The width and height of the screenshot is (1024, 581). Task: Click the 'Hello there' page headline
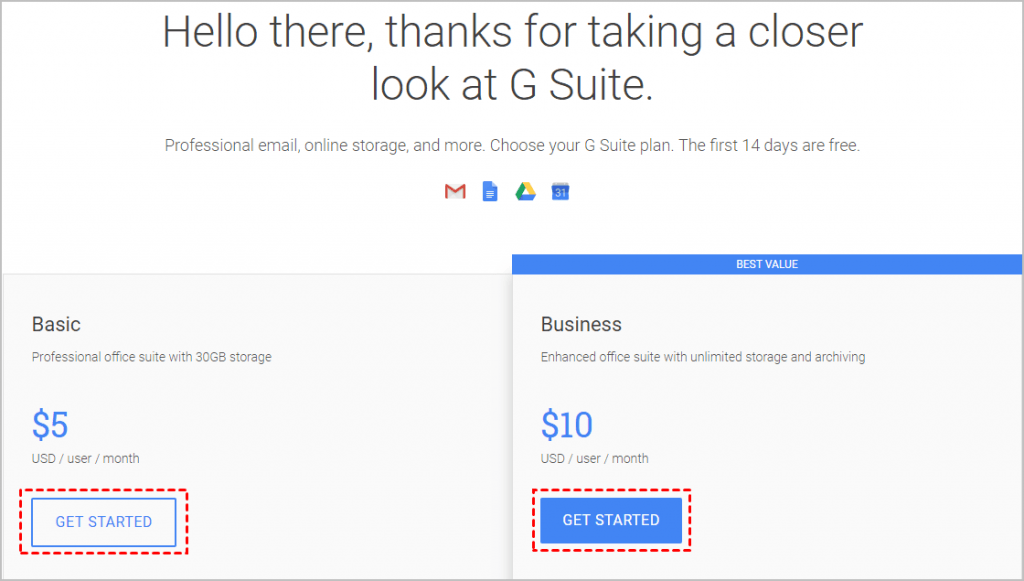coord(513,58)
